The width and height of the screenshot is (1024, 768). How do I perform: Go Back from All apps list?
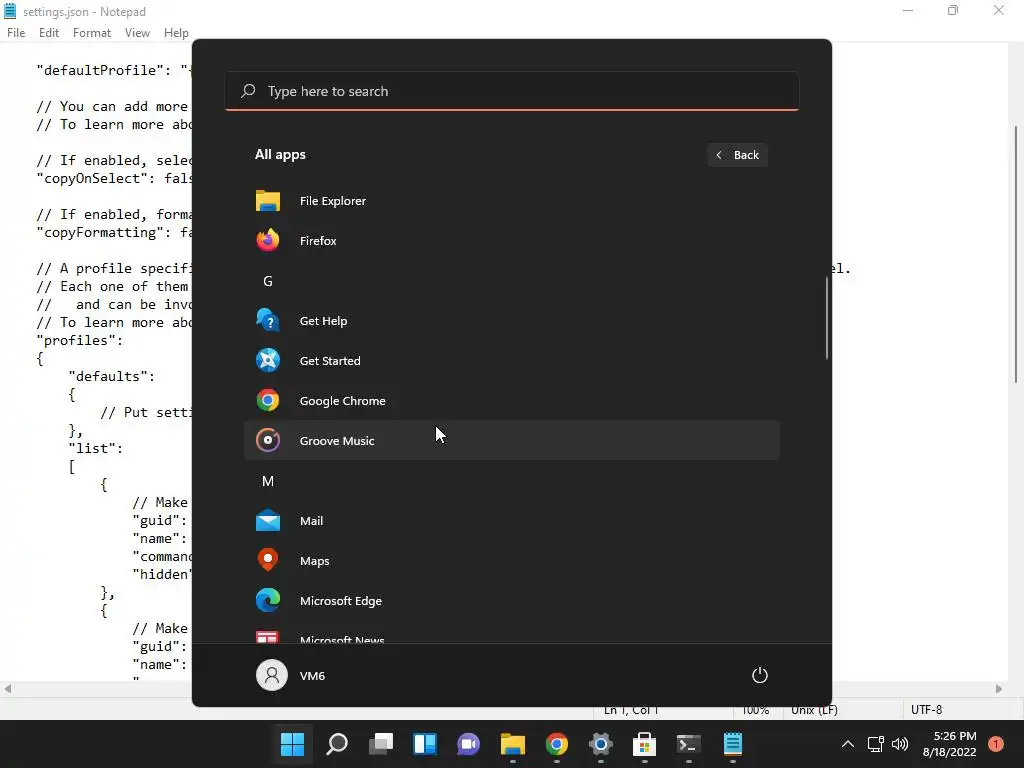[737, 155]
